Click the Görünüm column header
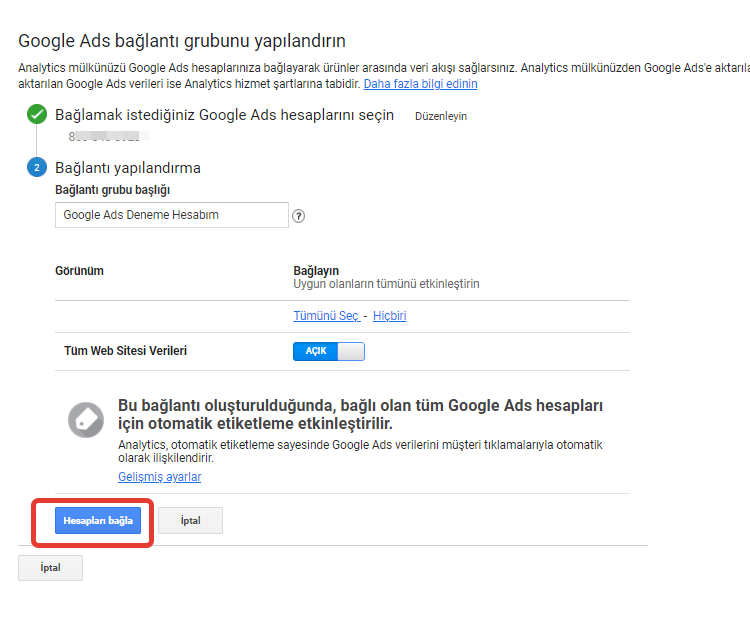 (79, 271)
